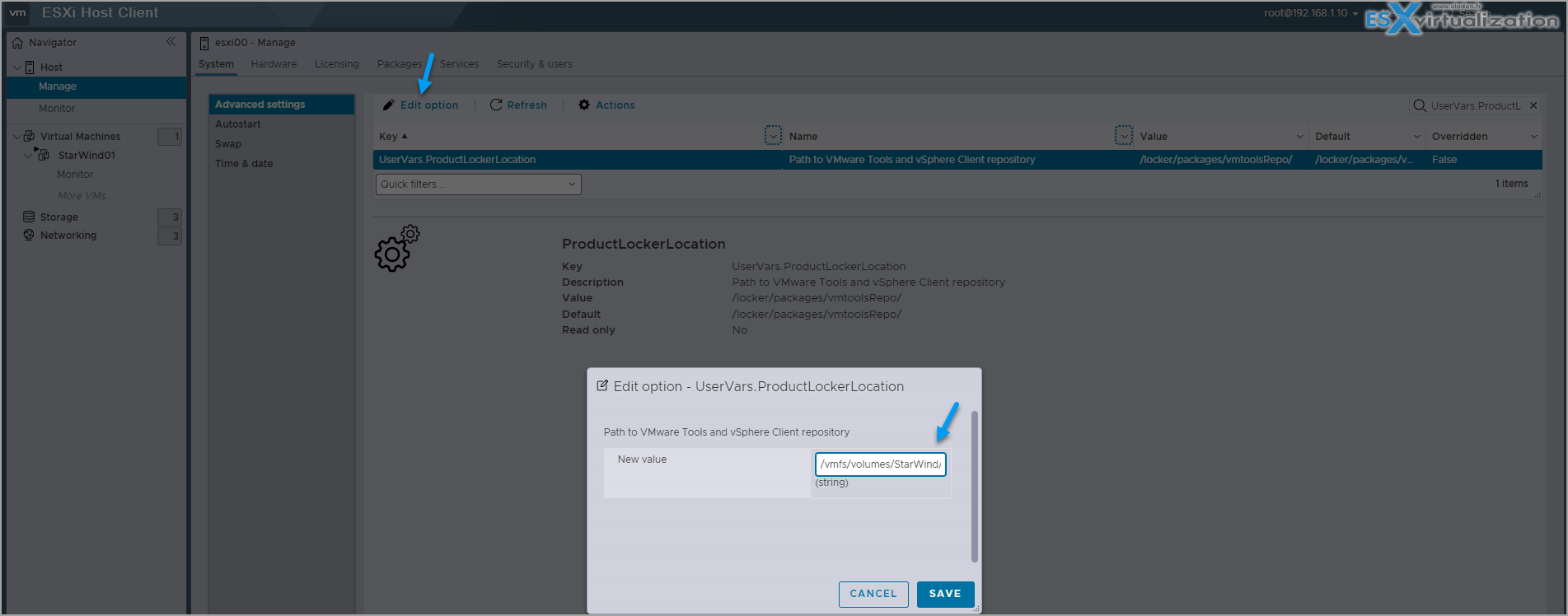Screen dimensions: 1568x616
Task: Select Manage under Host in Navigator
Action: pyautogui.click(x=96, y=86)
